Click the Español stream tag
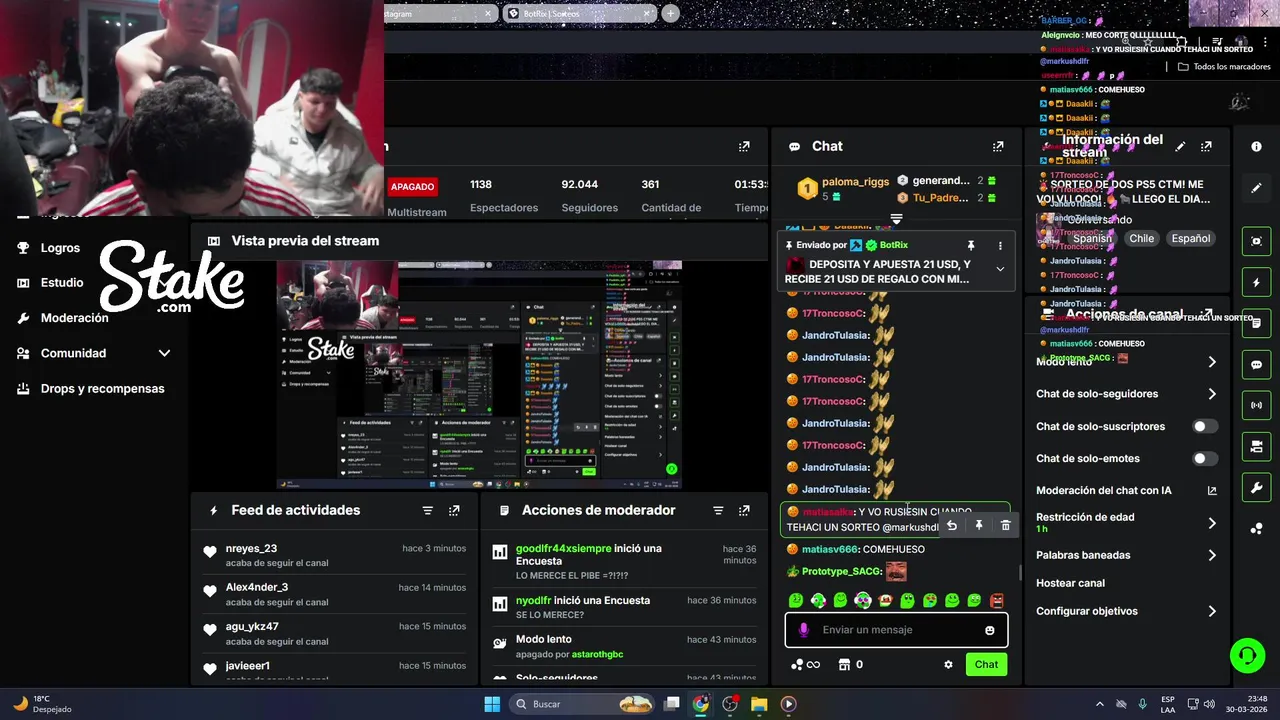The image size is (1280, 720). coord(1191,239)
